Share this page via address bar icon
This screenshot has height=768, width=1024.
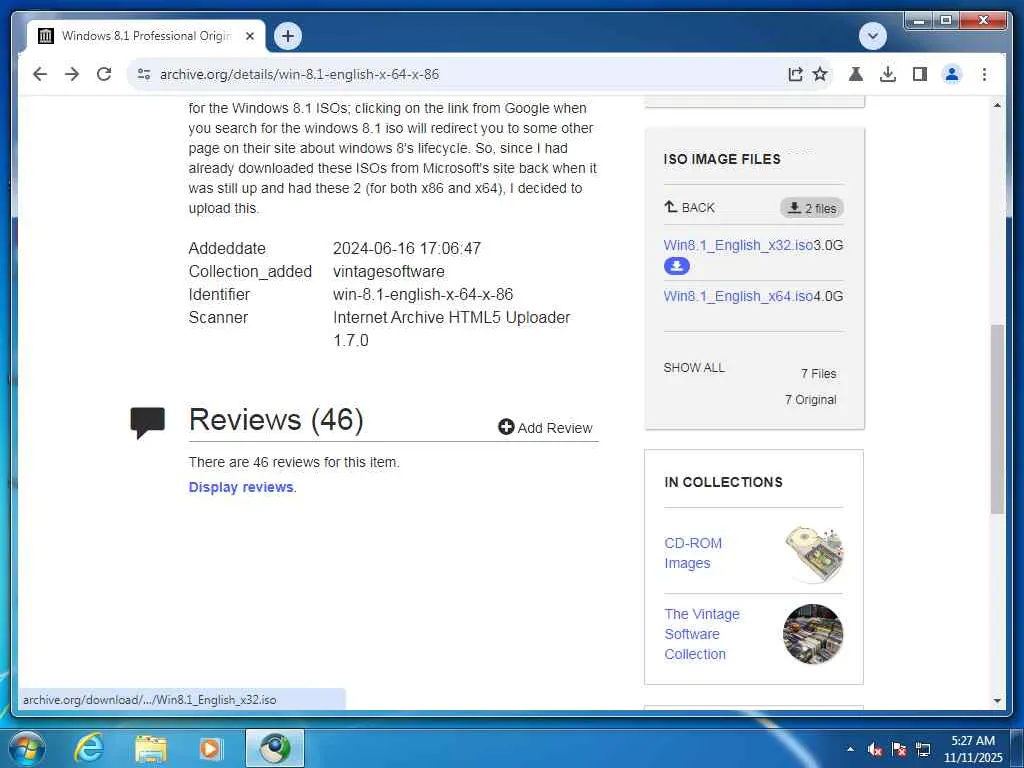795,74
